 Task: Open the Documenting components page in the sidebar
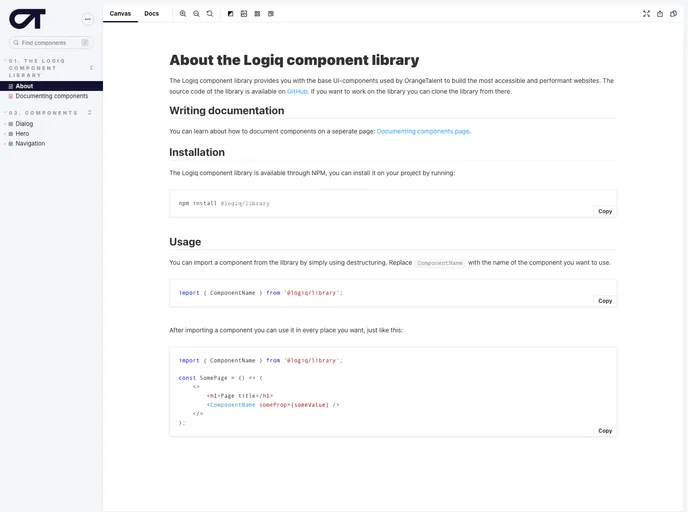tap(52, 96)
